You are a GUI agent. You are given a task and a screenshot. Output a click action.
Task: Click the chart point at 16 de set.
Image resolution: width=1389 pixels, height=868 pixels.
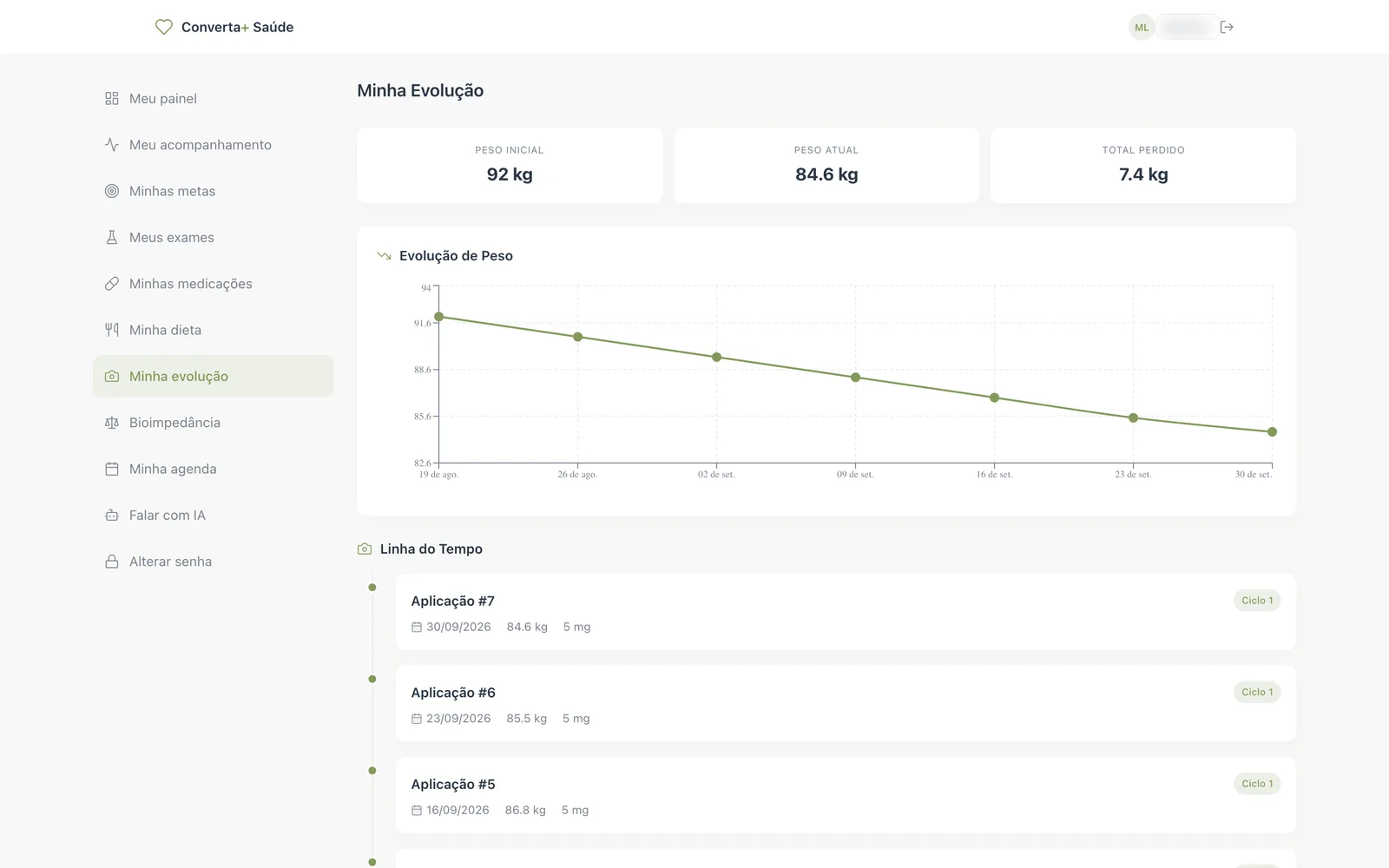(995, 398)
